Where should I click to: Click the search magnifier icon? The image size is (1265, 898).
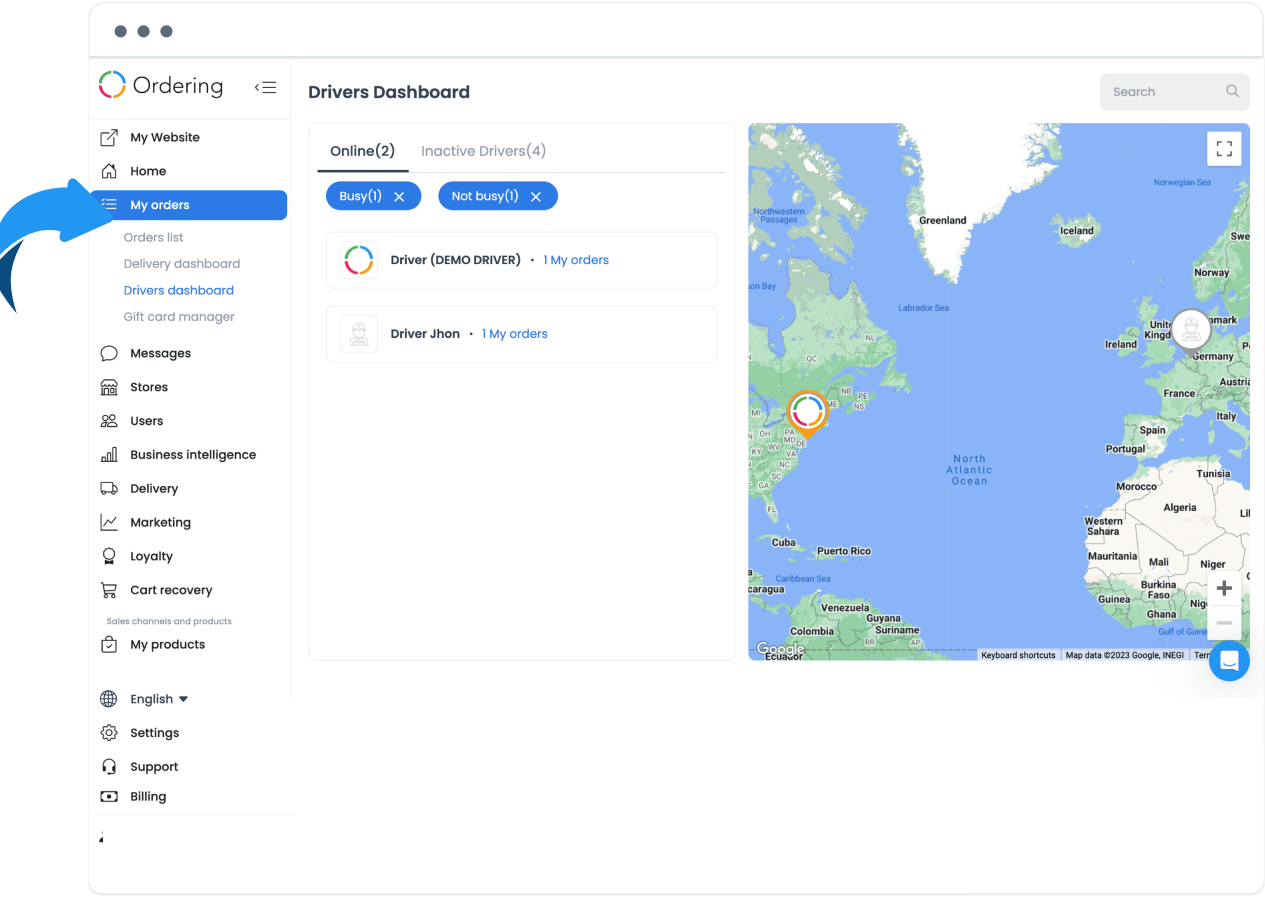pos(1233,91)
